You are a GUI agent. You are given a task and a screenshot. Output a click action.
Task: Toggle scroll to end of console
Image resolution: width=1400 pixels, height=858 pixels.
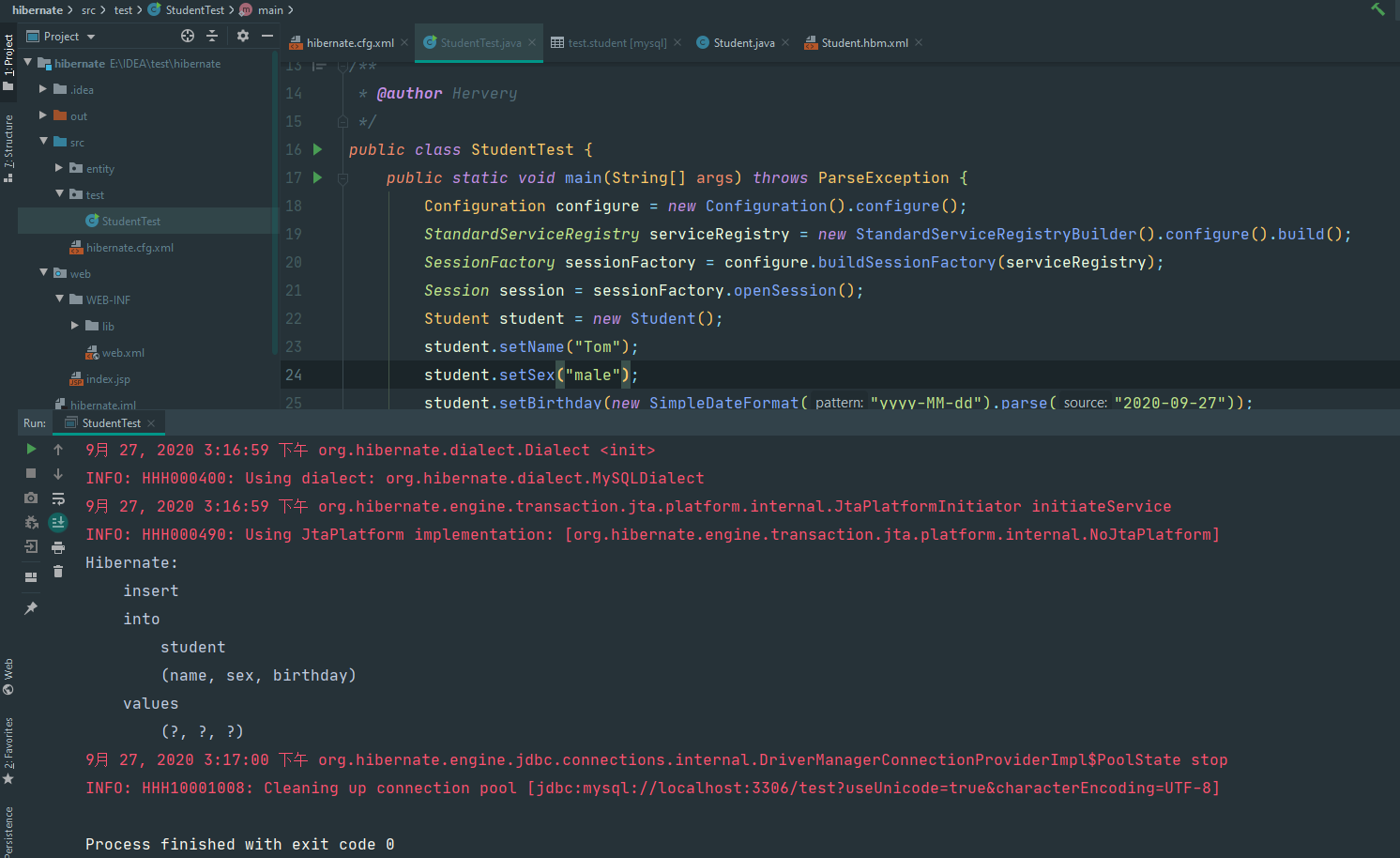(x=58, y=522)
